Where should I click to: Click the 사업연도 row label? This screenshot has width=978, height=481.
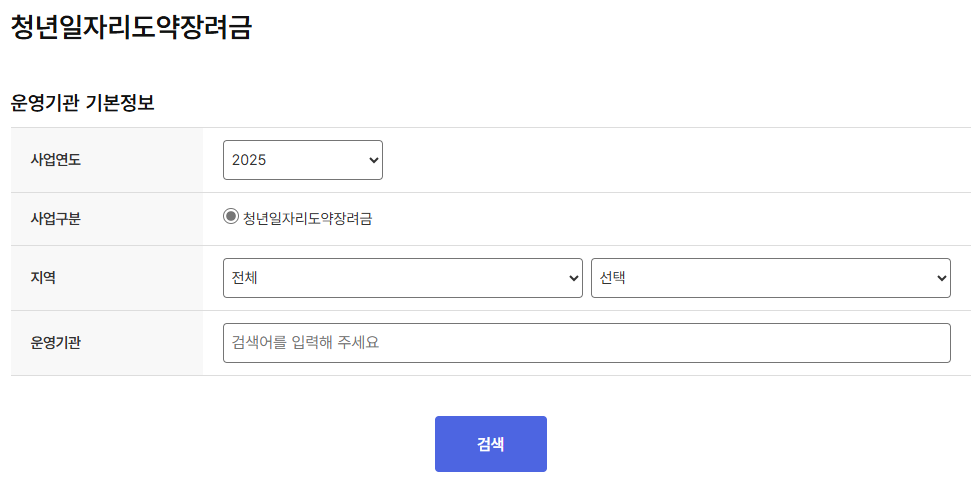pos(56,160)
